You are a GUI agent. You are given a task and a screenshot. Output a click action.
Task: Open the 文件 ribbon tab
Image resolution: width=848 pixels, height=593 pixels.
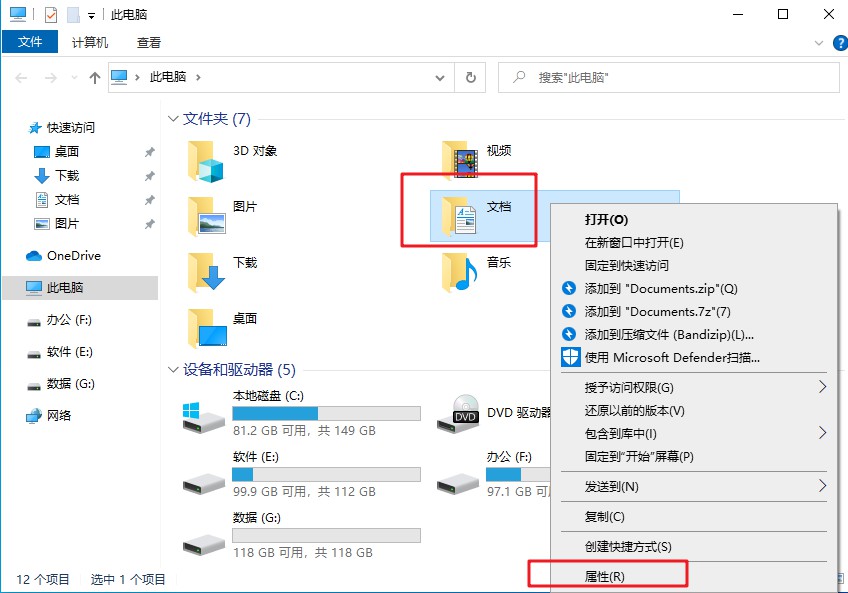tap(31, 43)
